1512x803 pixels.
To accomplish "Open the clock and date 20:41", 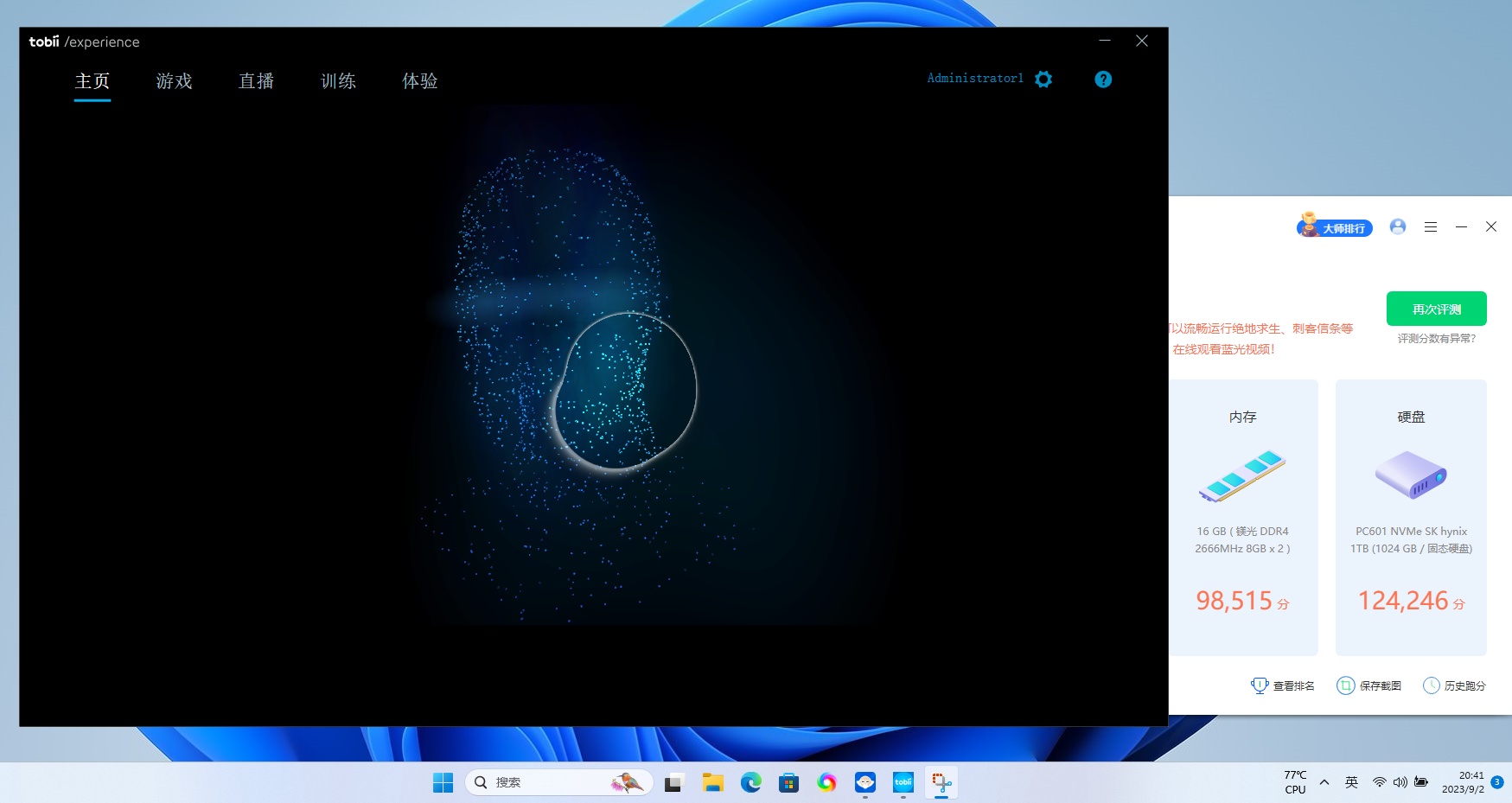I will click(x=1463, y=782).
